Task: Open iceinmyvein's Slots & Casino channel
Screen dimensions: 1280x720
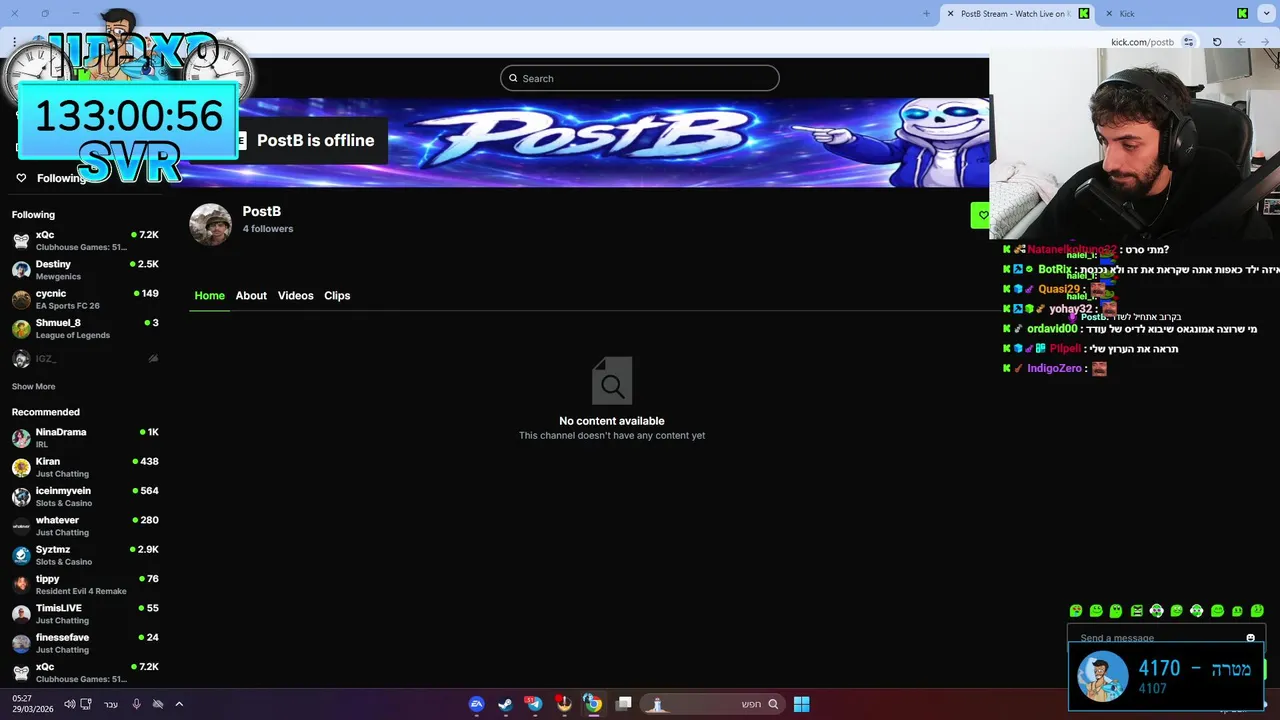Action: (85, 496)
